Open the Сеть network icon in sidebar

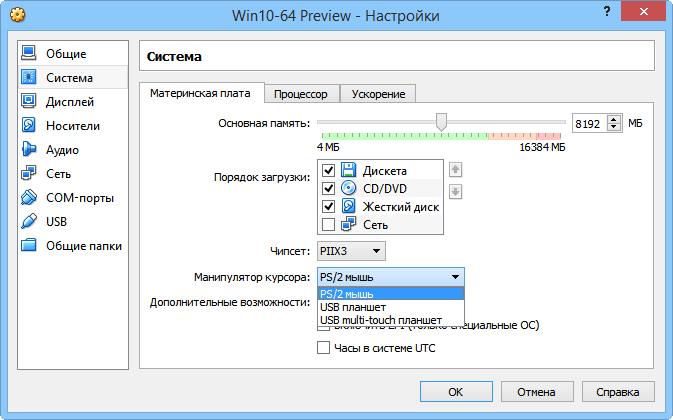pyautogui.click(x=29, y=173)
